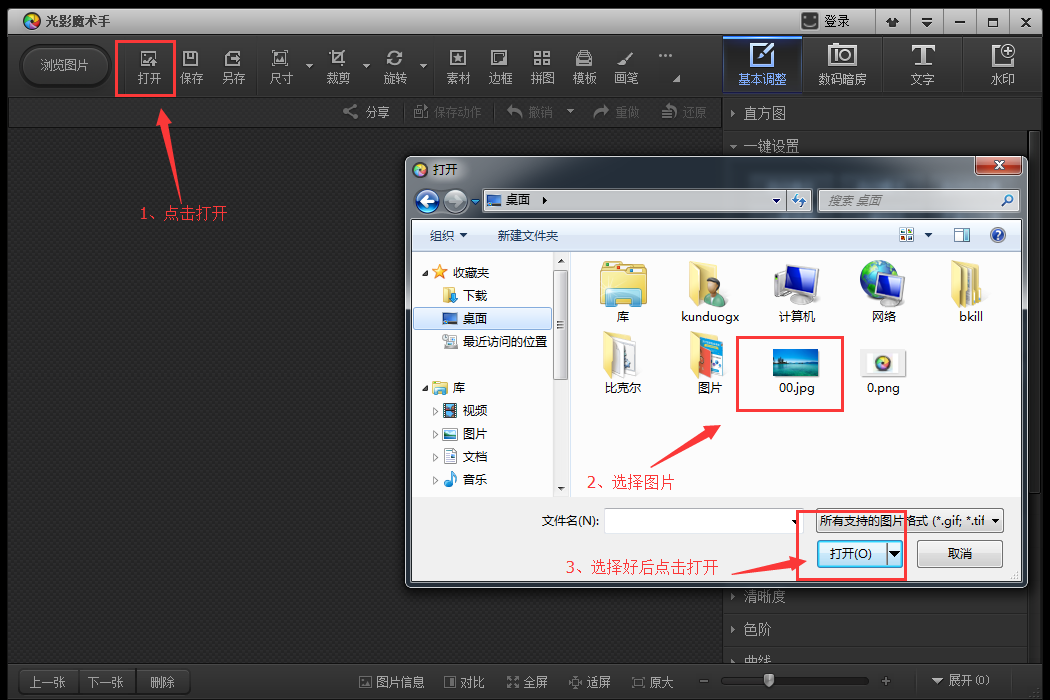Screen dimensions: 1050x700
Task: Collapse the 收藏夹 favorites tree
Action: tap(424, 271)
